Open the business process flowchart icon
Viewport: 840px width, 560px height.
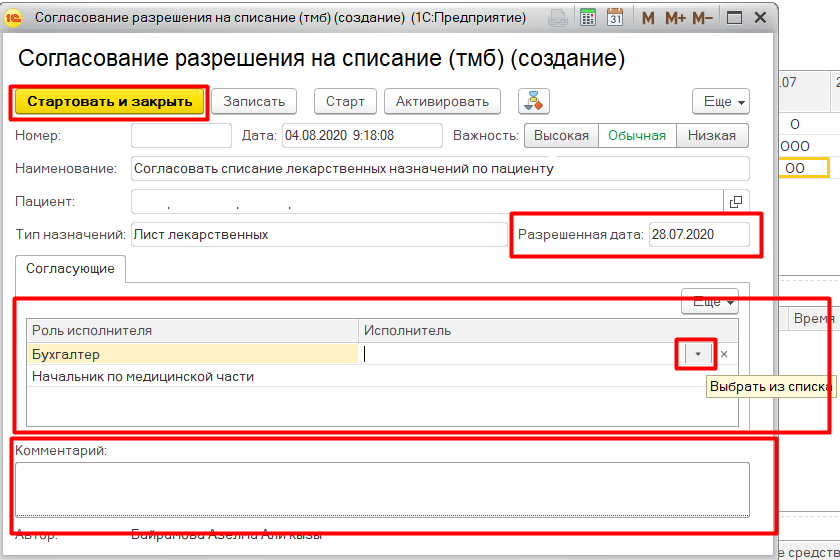point(534,101)
